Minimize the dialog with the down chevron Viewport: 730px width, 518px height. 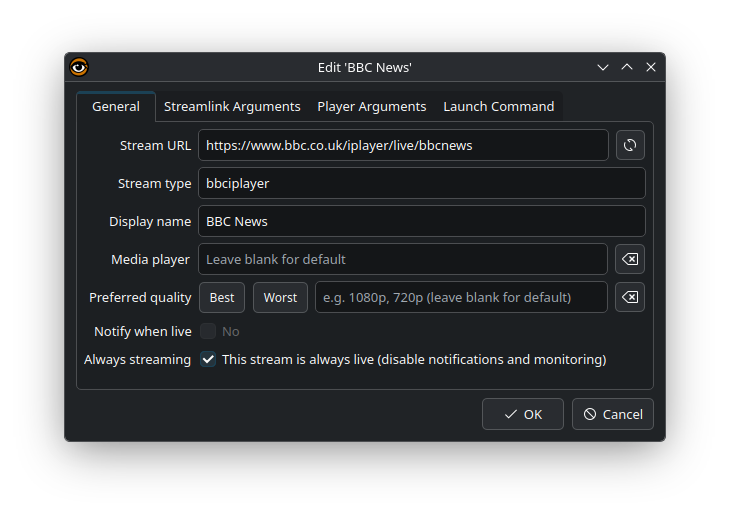pyautogui.click(x=603, y=67)
